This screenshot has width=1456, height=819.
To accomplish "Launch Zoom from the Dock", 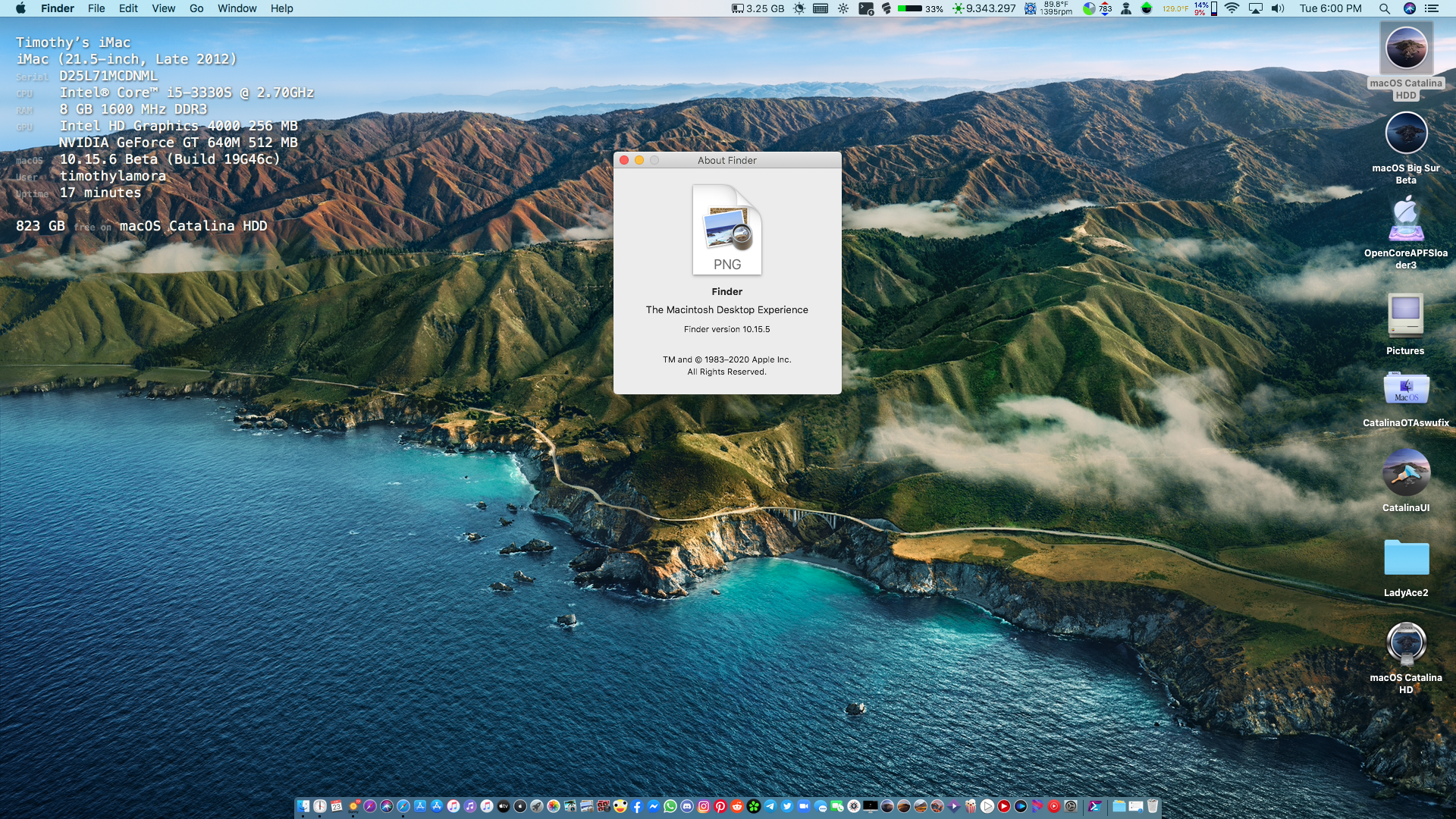I will (x=804, y=806).
